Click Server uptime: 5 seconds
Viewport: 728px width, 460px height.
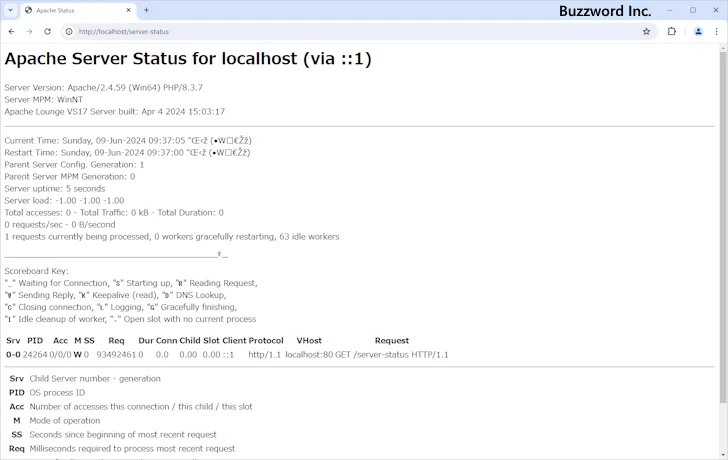(55, 188)
